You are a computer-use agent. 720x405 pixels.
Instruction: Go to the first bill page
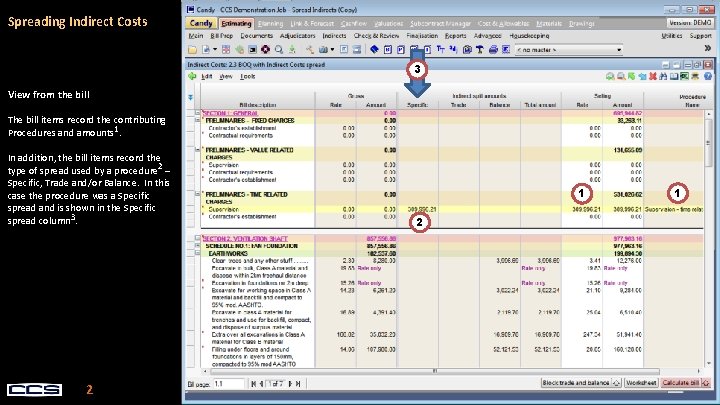pyautogui.click(x=253, y=384)
